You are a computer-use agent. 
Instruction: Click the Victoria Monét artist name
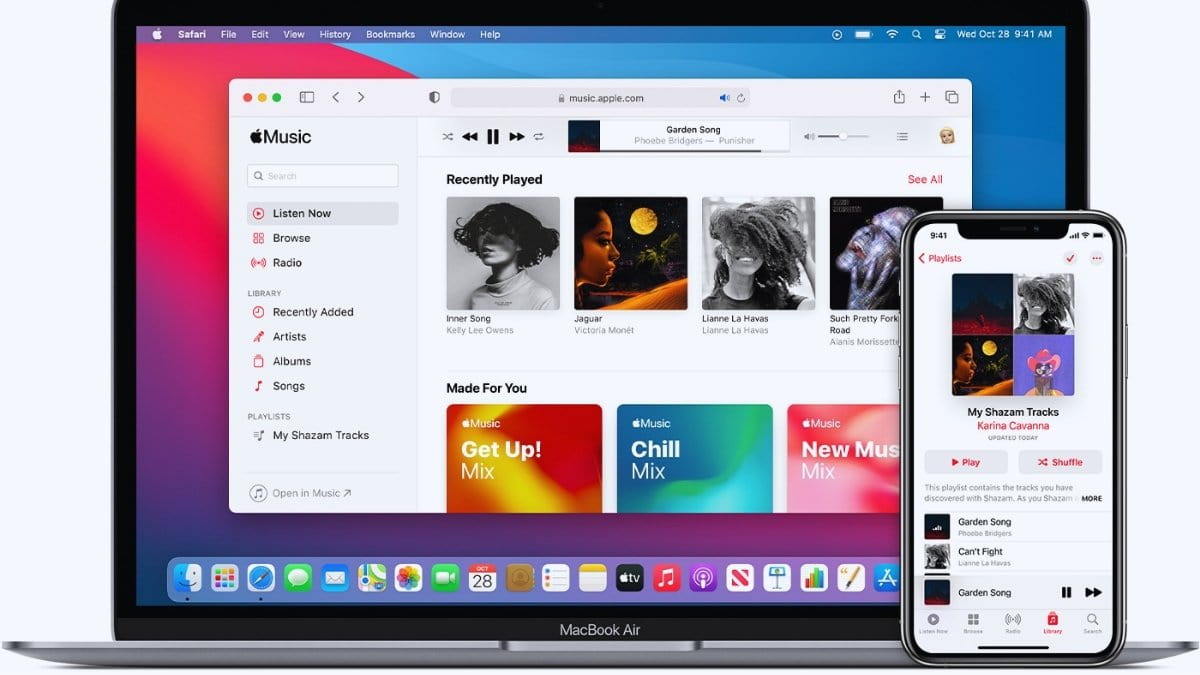(x=605, y=330)
